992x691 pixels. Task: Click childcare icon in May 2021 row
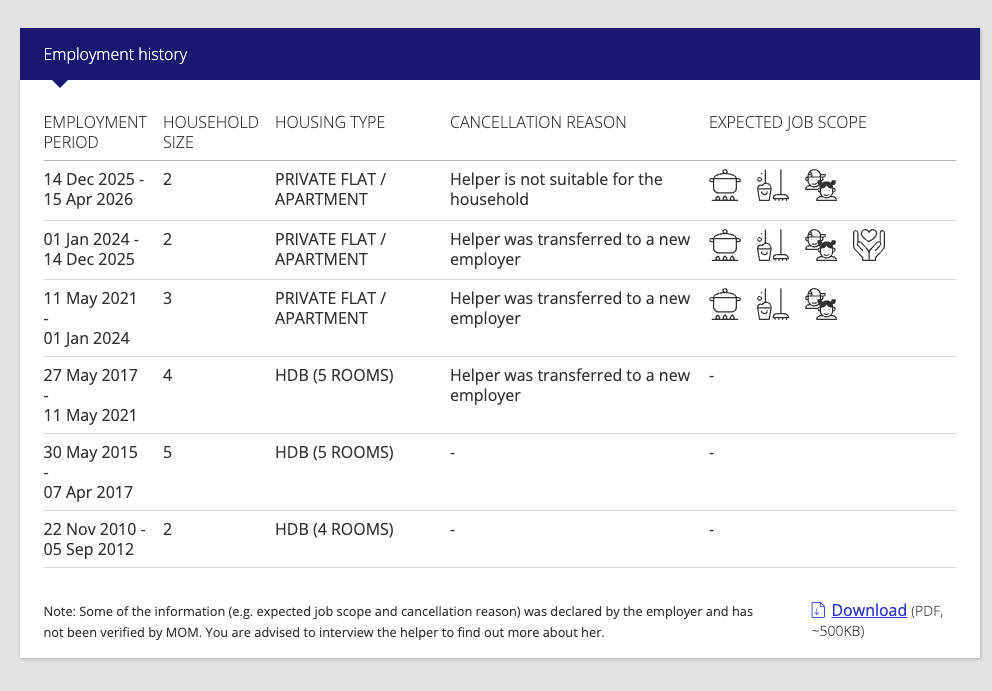coord(821,304)
